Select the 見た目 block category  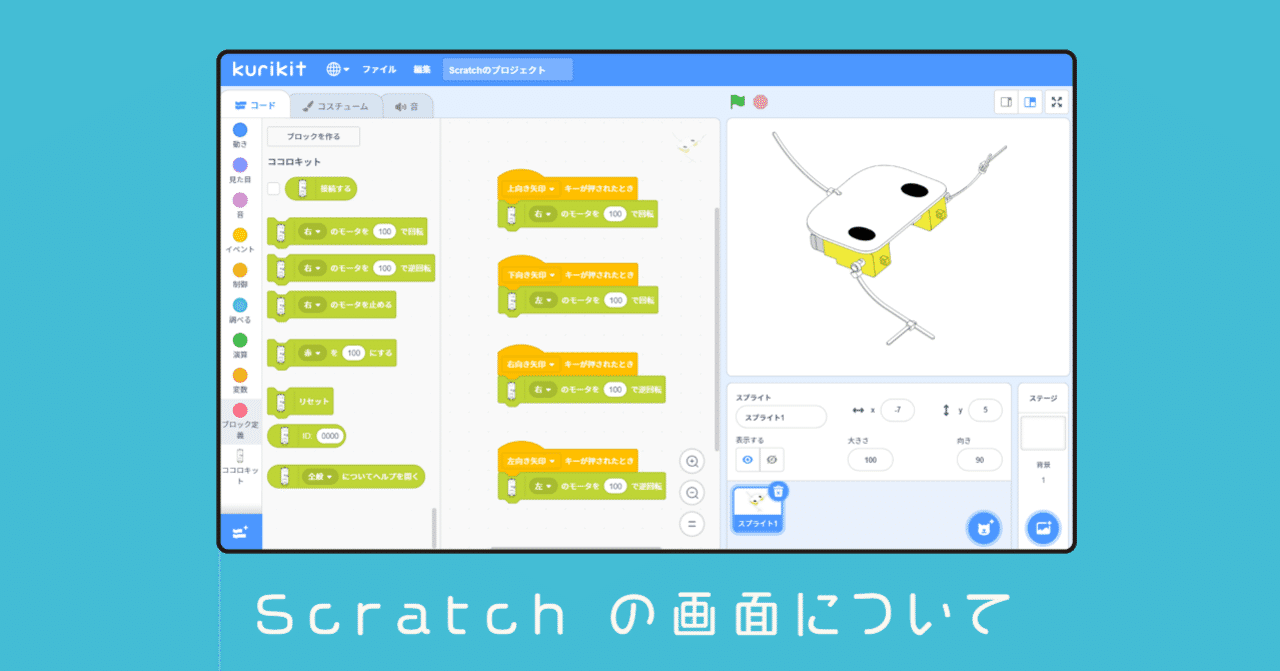[x=240, y=170]
